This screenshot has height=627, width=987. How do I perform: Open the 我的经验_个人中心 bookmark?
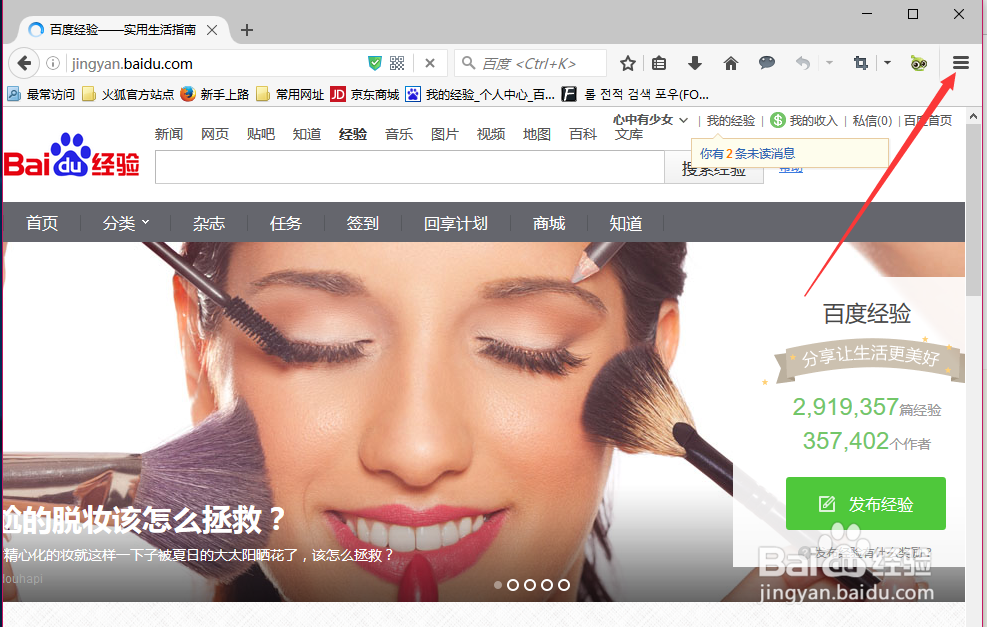480,94
